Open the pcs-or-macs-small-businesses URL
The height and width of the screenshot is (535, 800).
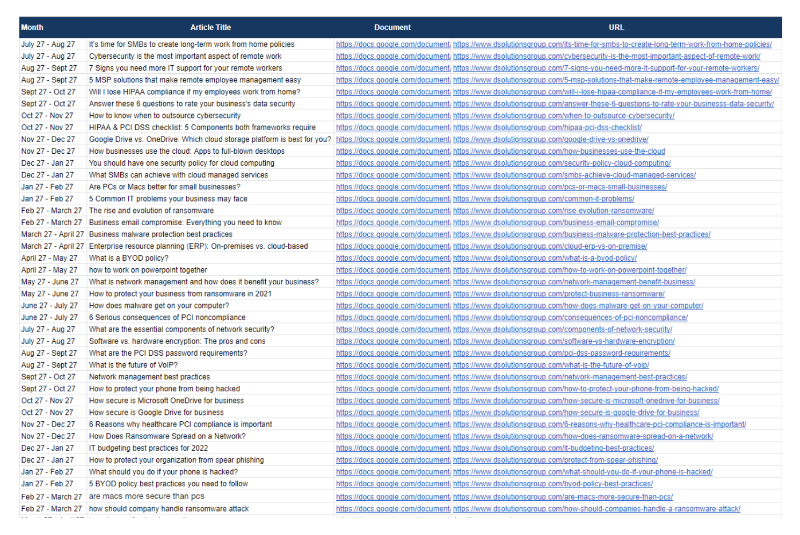(560, 187)
